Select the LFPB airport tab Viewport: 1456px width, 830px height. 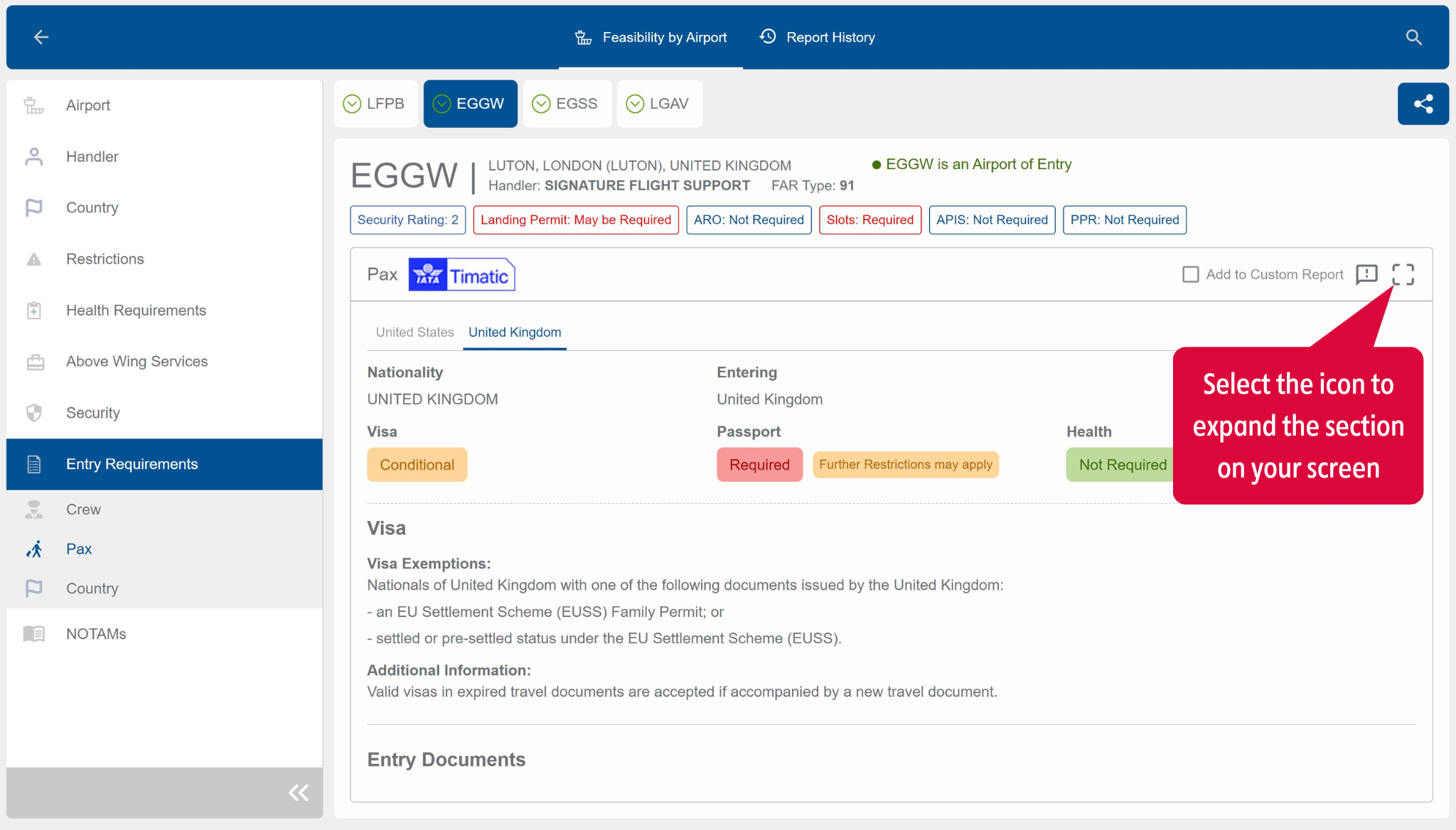(375, 104)
